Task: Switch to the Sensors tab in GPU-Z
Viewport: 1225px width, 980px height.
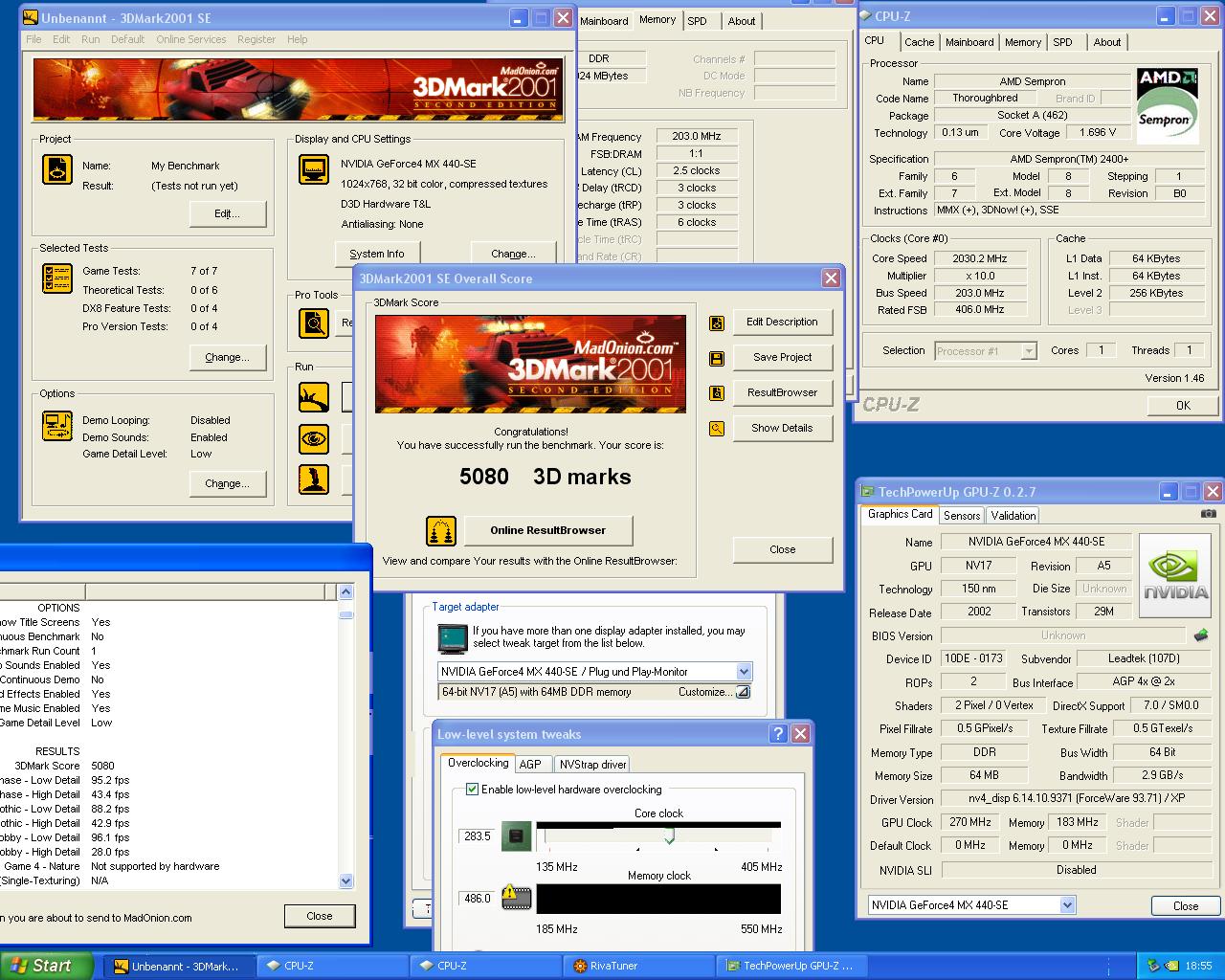Action: [962, 515]
